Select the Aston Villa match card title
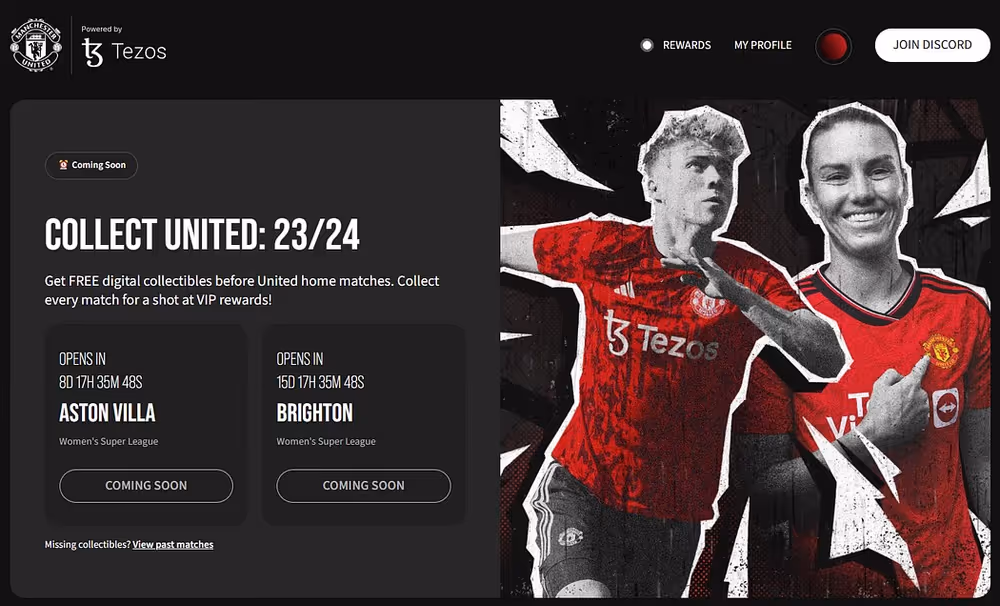This screenshot has width=1000, height=606. tap(107, 413)
